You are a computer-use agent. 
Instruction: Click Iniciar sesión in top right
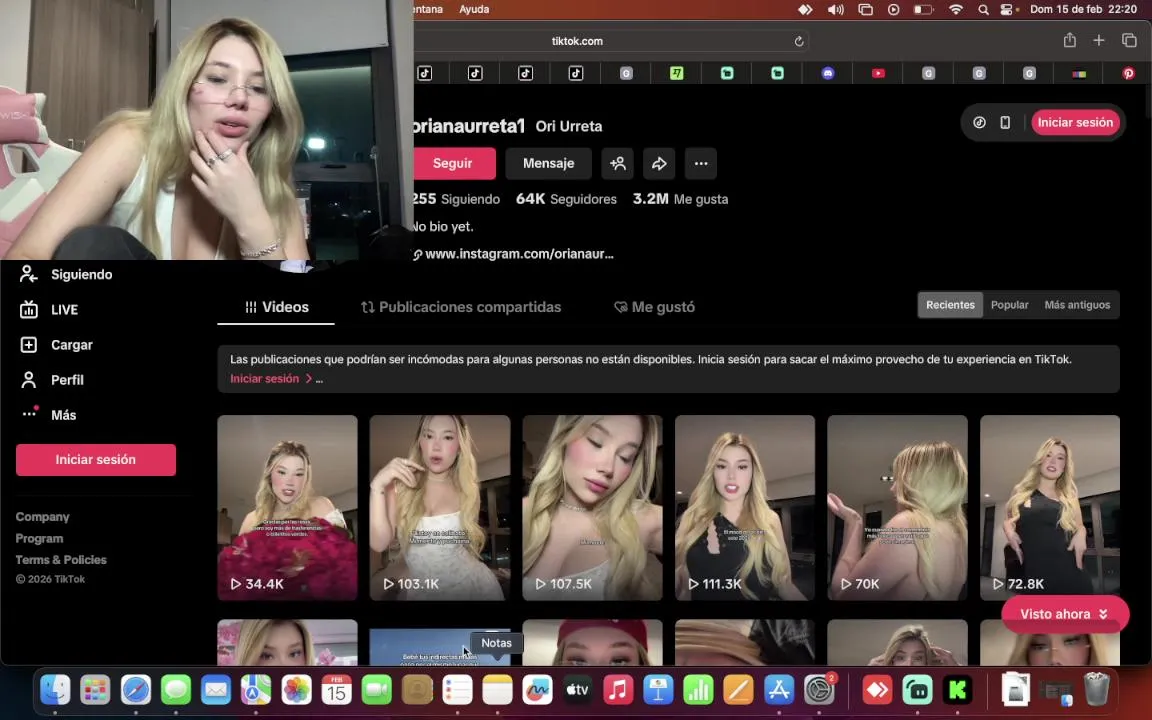(1076, 123)
